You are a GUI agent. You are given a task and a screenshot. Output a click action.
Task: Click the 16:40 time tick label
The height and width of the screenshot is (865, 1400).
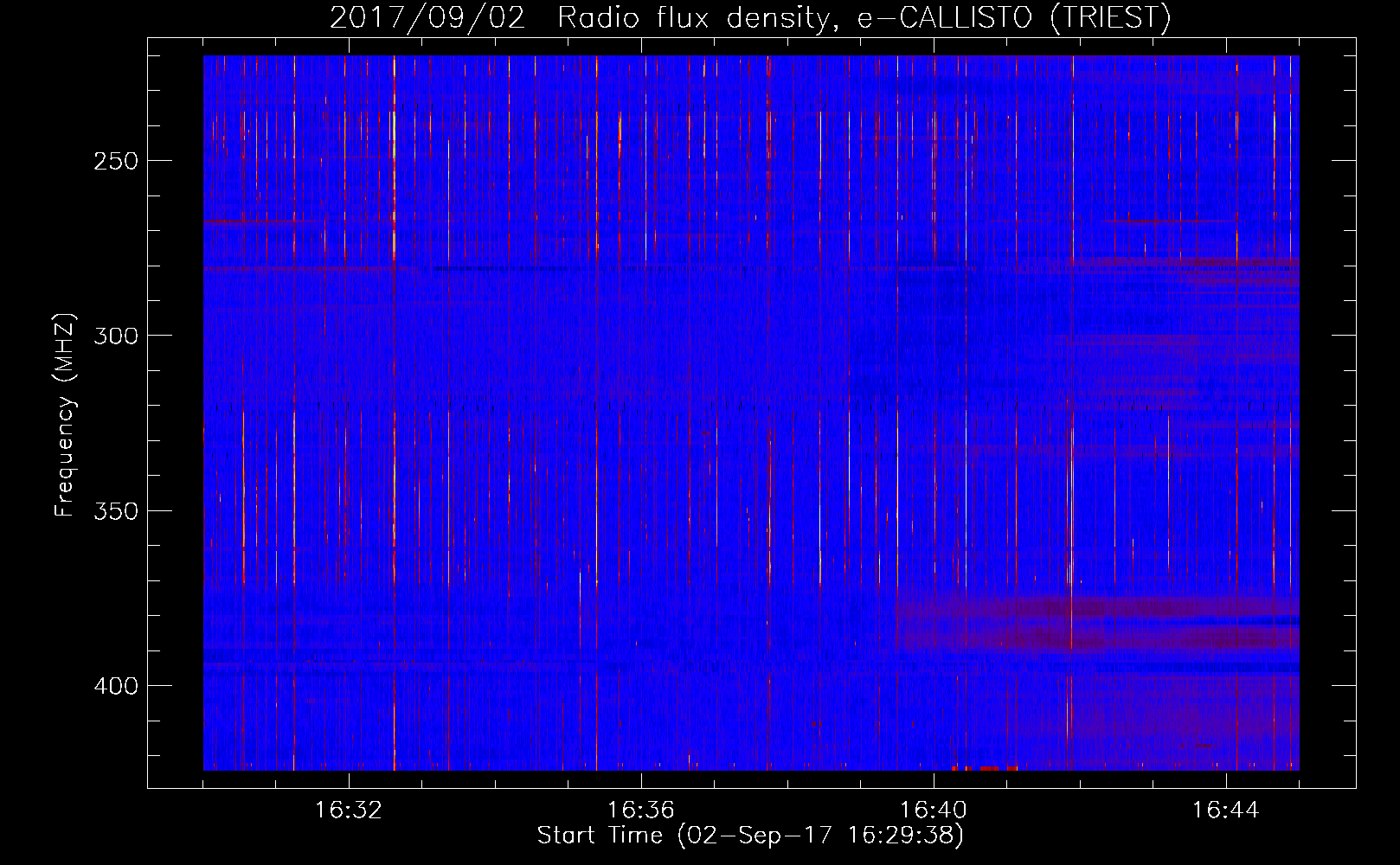[934, 811]
